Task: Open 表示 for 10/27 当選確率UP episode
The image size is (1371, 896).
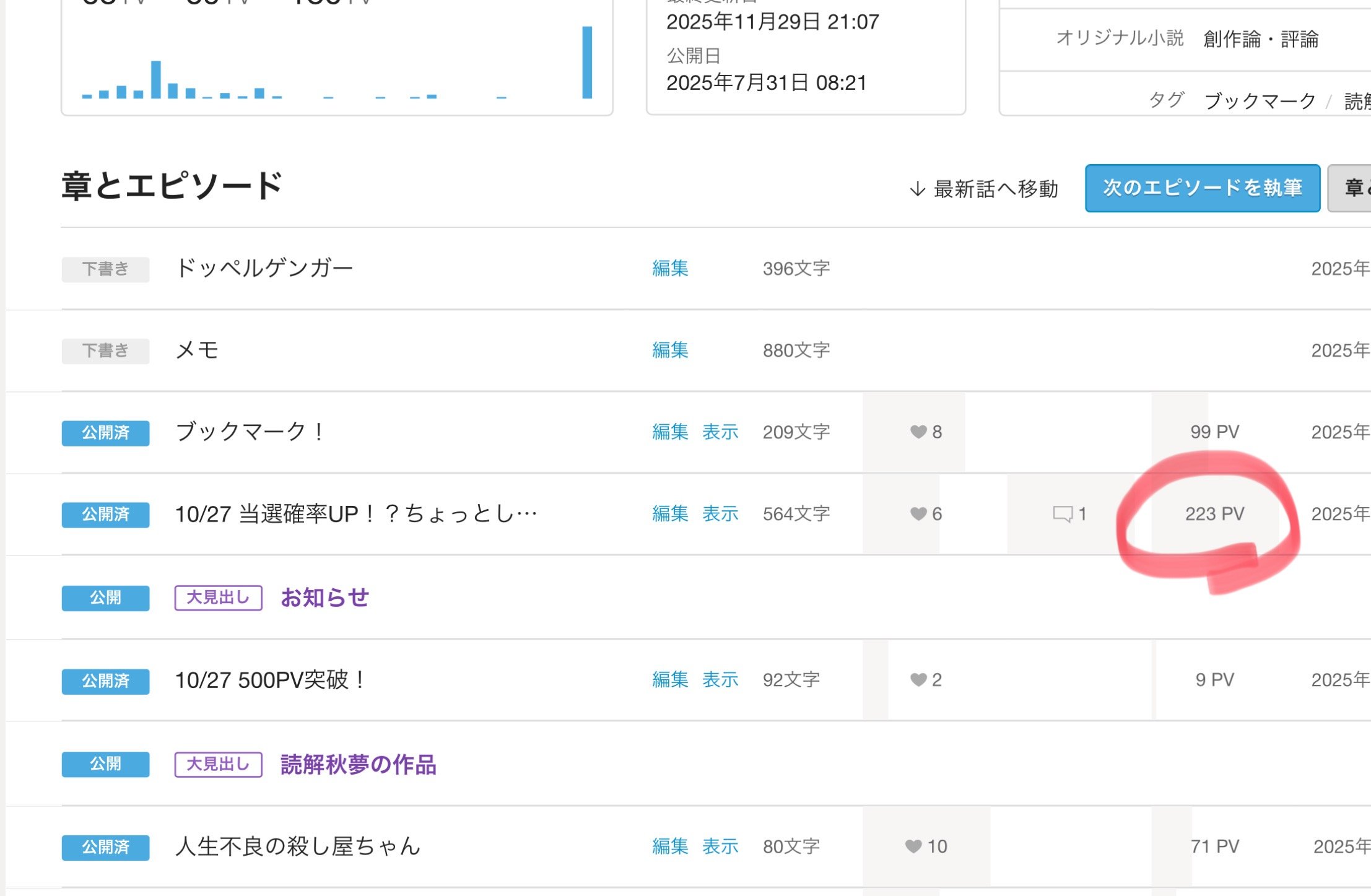Action: point(720,514)
